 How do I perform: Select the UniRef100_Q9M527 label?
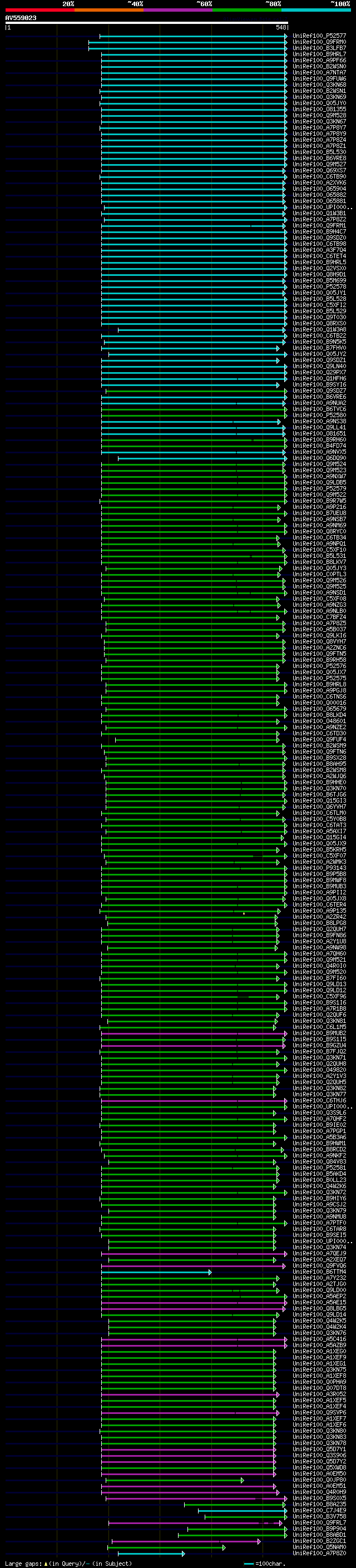[319, 164]
